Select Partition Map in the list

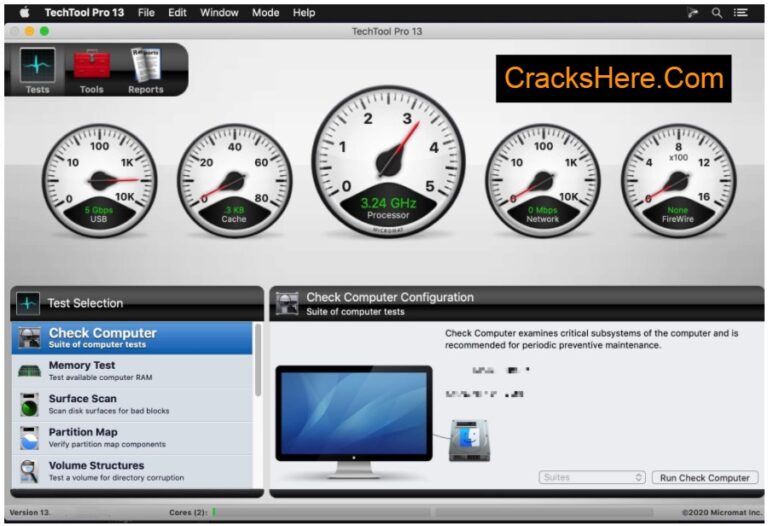coord(132,438)
